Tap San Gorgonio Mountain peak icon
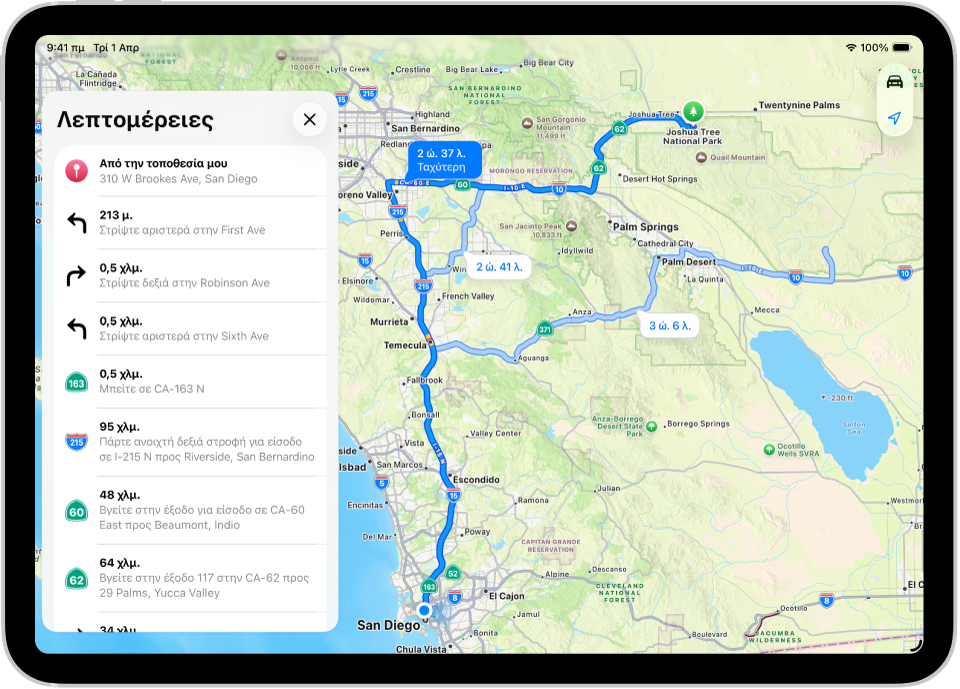 click(x=527, y=124)
